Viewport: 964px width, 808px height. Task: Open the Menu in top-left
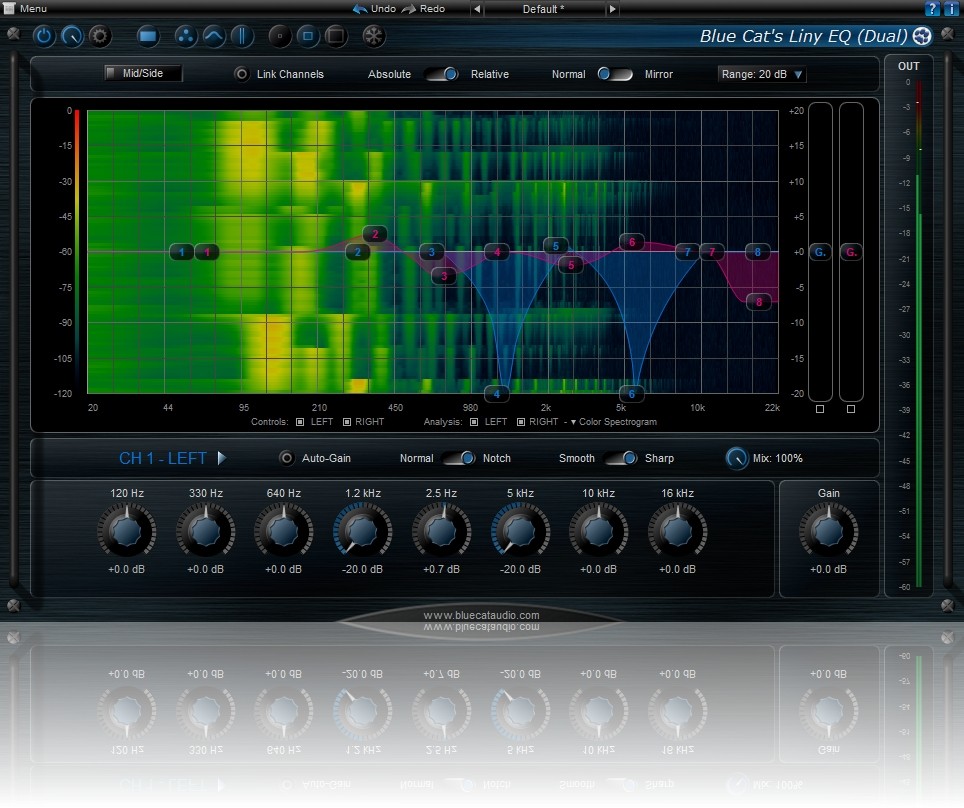coord(25,9)
